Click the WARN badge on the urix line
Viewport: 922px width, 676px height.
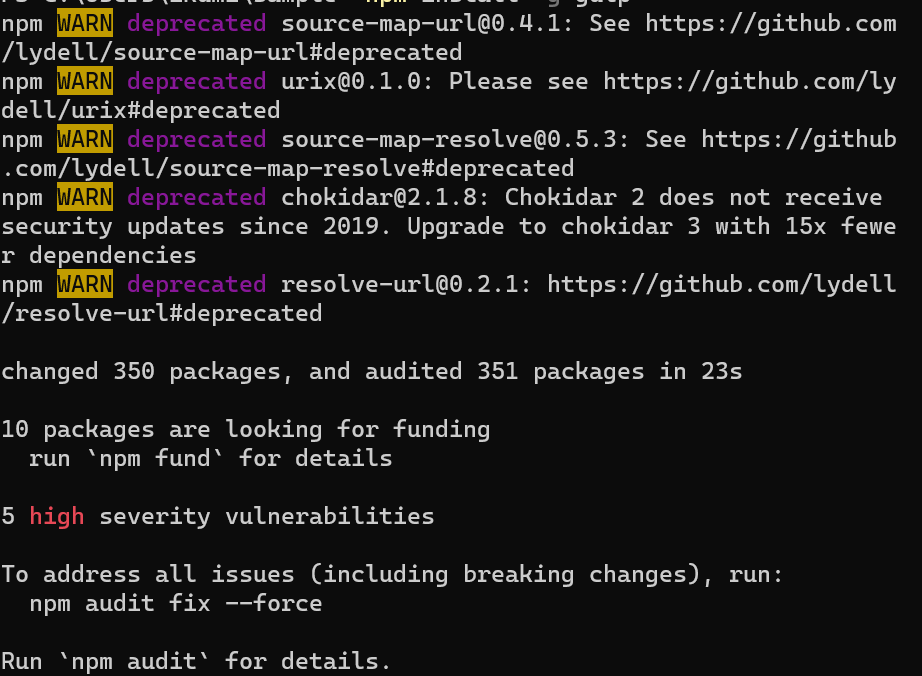point(85,81)
